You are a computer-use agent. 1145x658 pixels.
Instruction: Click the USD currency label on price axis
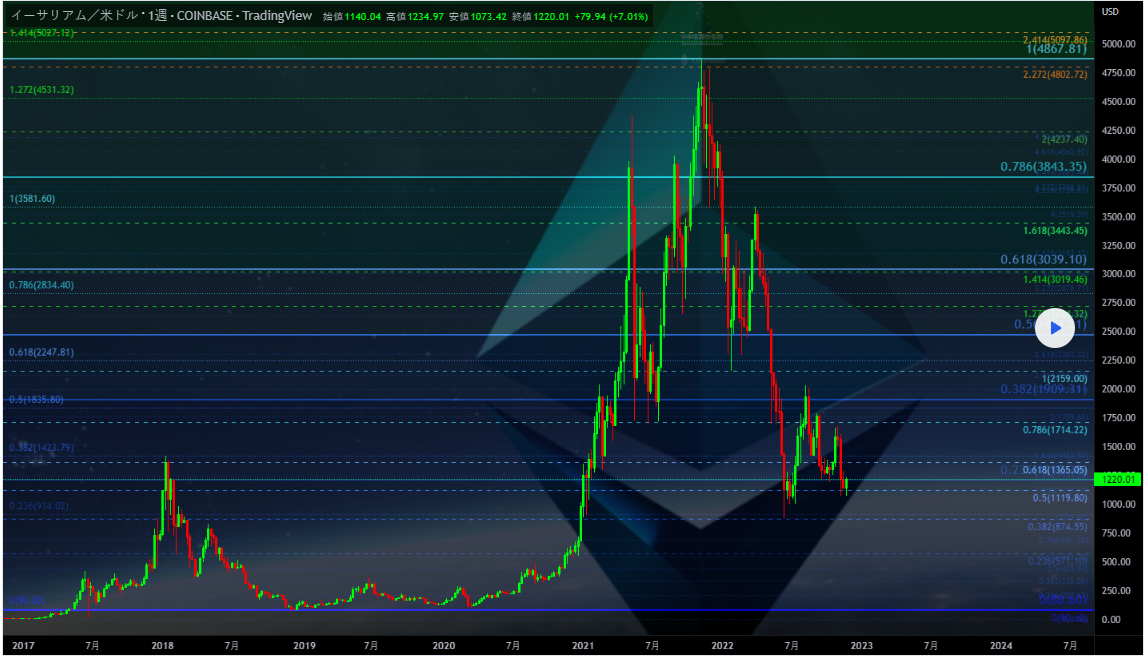[x=1110, y=12]
